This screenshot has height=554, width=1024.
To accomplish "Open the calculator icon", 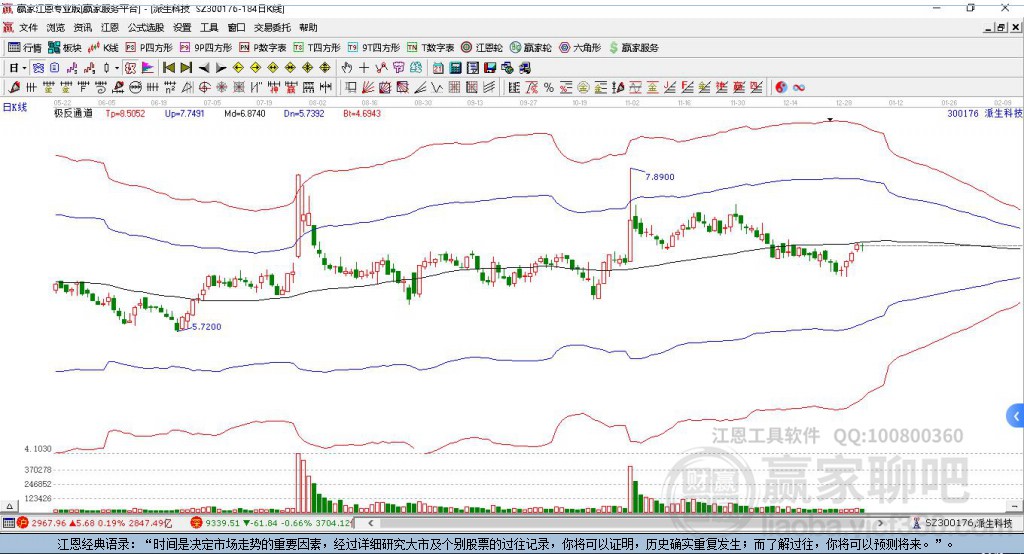I will point(455,68).
